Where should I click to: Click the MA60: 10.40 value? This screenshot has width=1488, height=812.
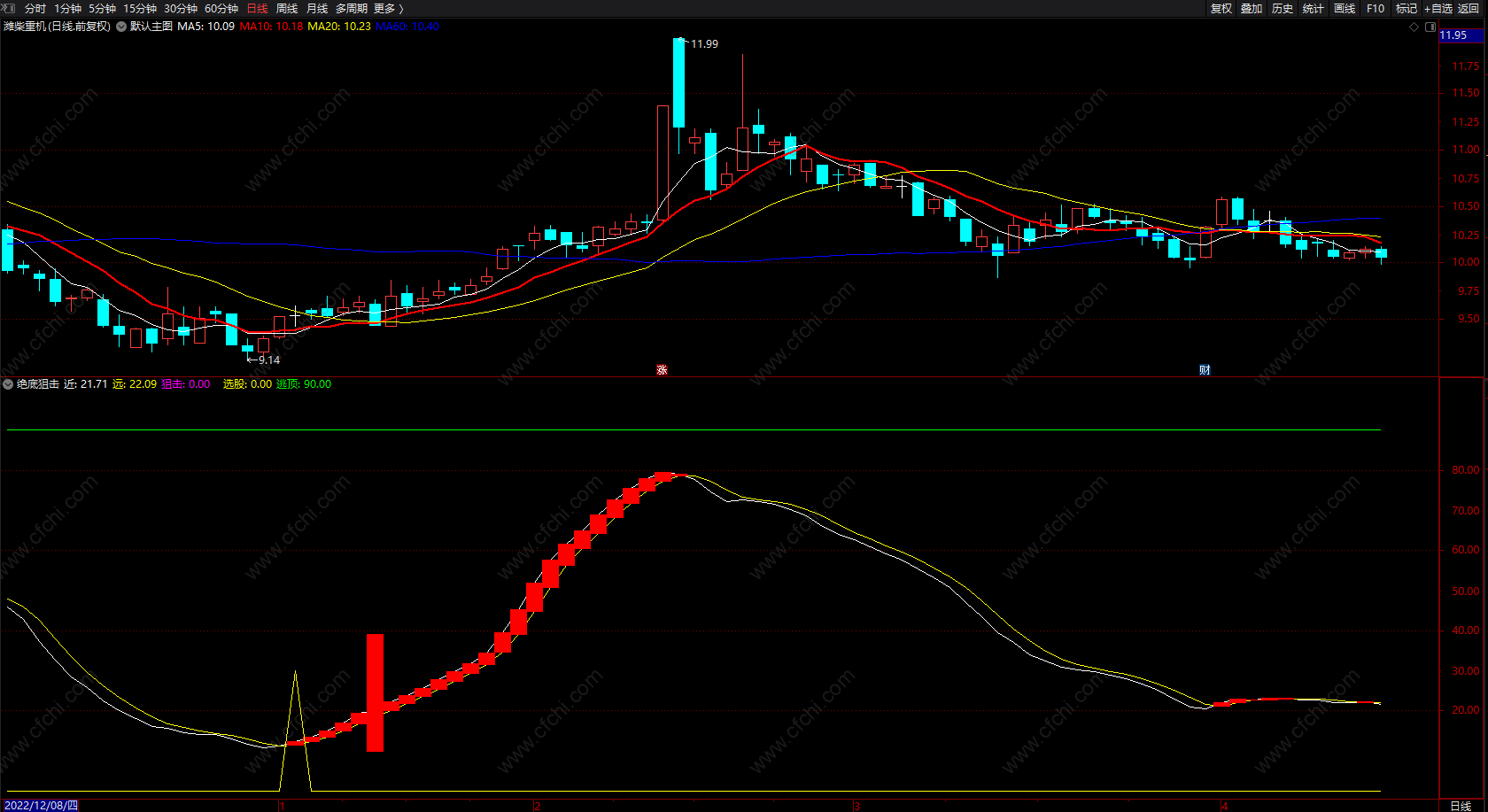[407, 27]
